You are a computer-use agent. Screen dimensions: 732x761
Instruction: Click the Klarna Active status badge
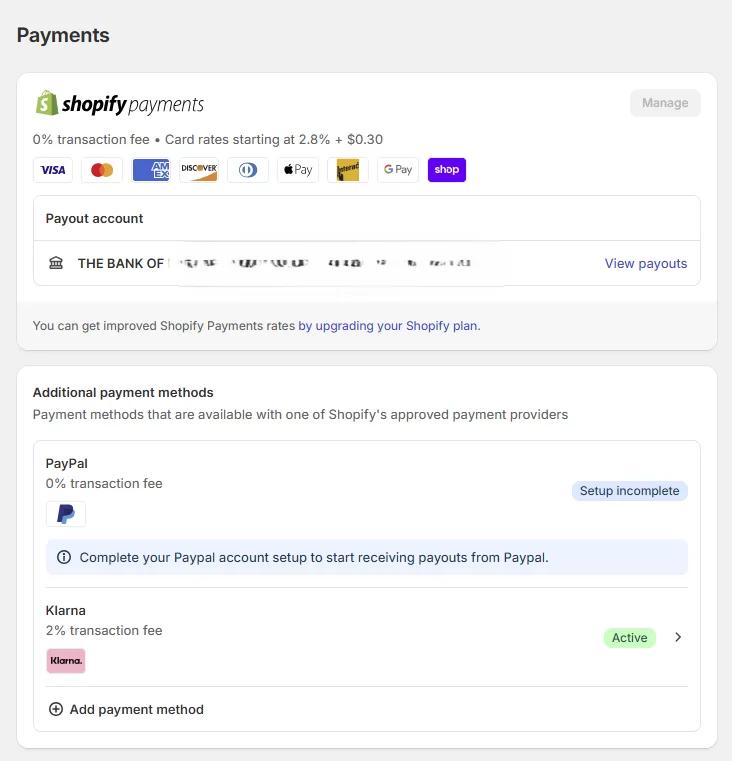pos(629,638)
